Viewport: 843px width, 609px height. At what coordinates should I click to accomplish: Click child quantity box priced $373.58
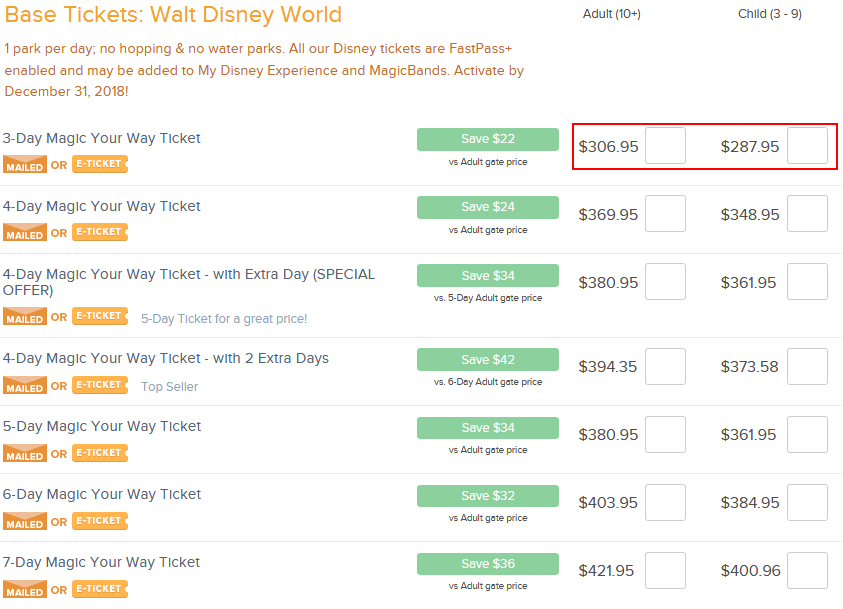(808, 367)
